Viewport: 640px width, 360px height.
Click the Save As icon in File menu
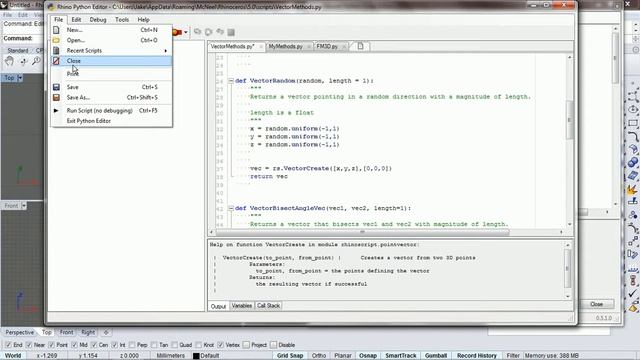pyautogui.click(x=56, y=98)
